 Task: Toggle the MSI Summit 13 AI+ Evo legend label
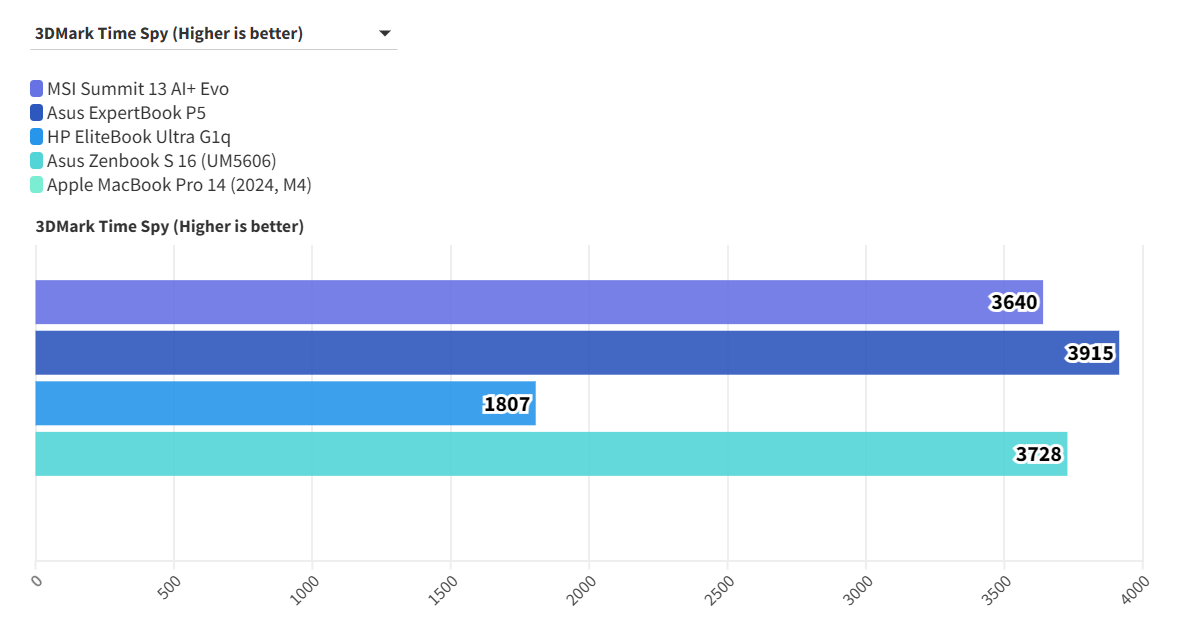pyautogui.click(x=138, y=89)
